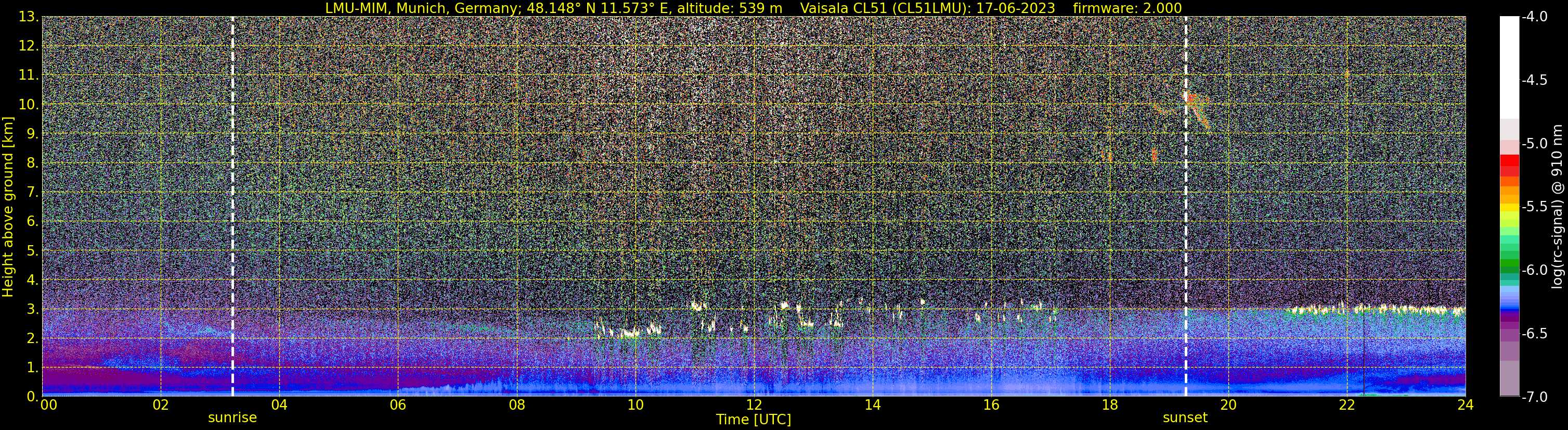Click the '1.' height axis tick label
The width and height of the screenshot is (1568, 430).
click(x=32, y=368)
